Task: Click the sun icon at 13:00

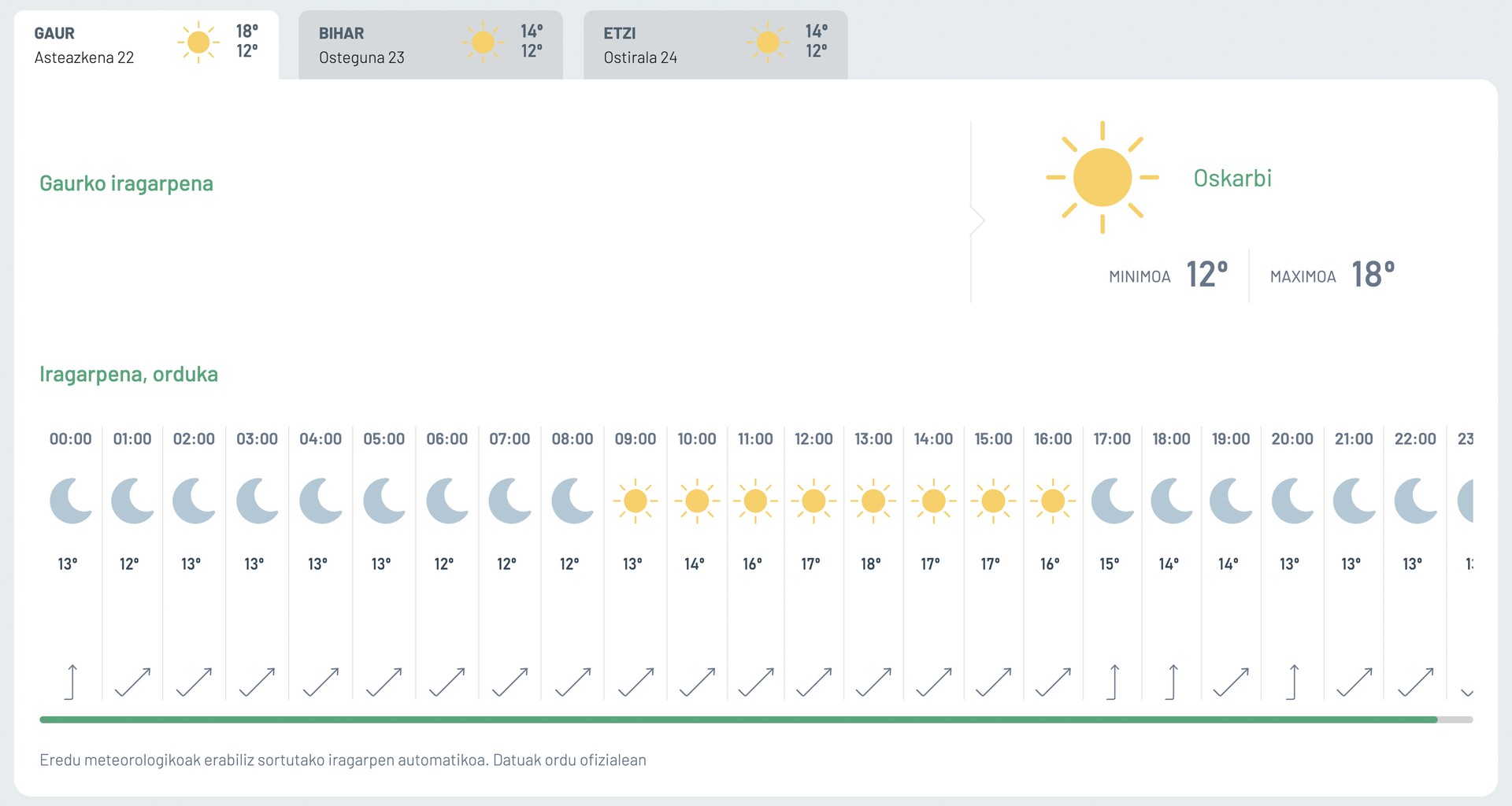Action: point(873,501)
